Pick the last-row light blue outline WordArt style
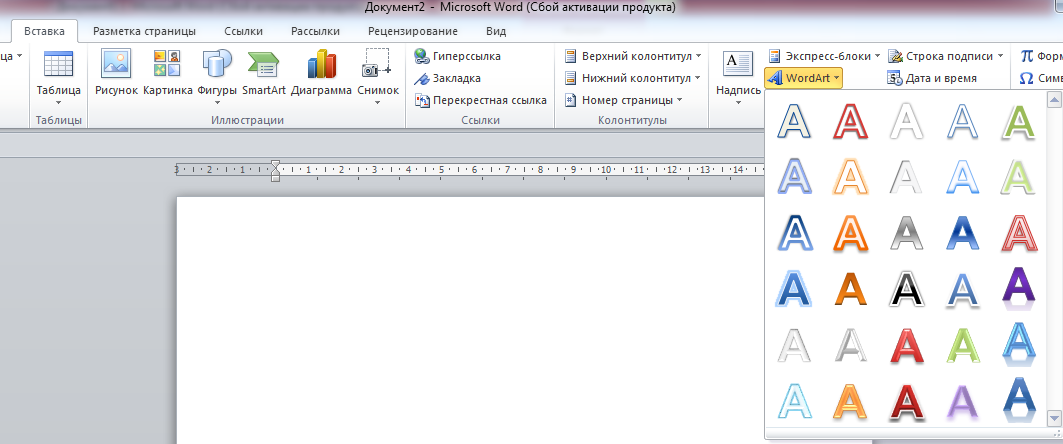The image size is (1063, 444). click(795, 400)
